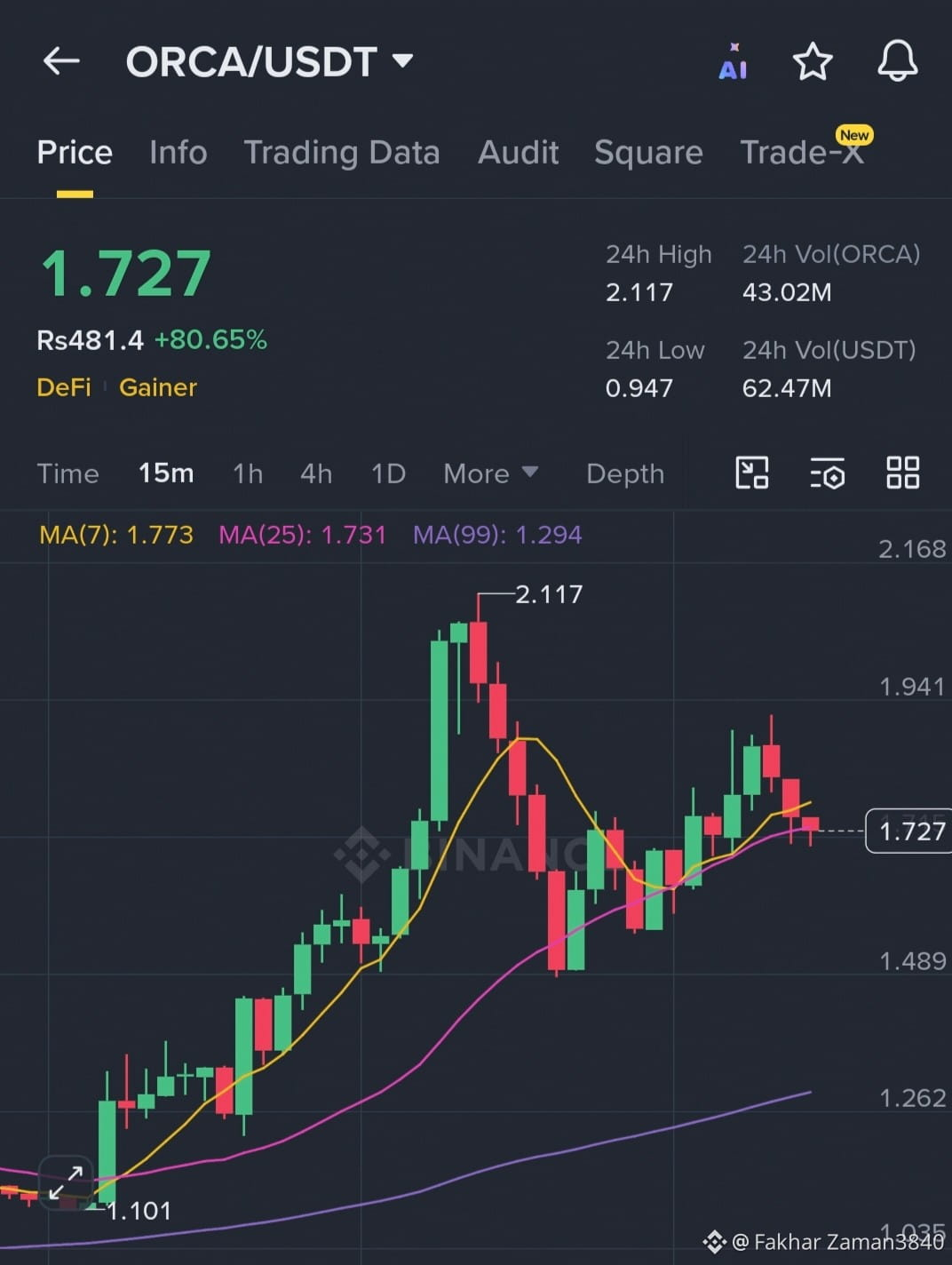
Task: Go to the Square tab
Action: [x=648, y=153]
